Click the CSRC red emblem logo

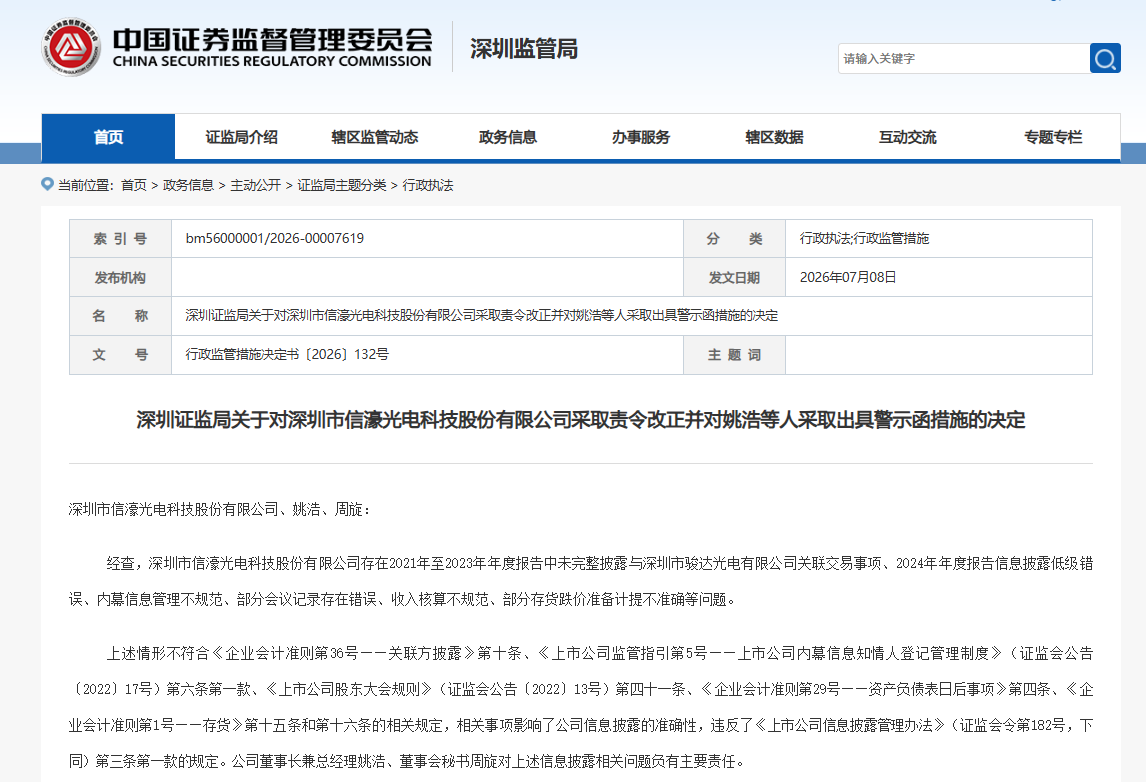click(71, 48)
